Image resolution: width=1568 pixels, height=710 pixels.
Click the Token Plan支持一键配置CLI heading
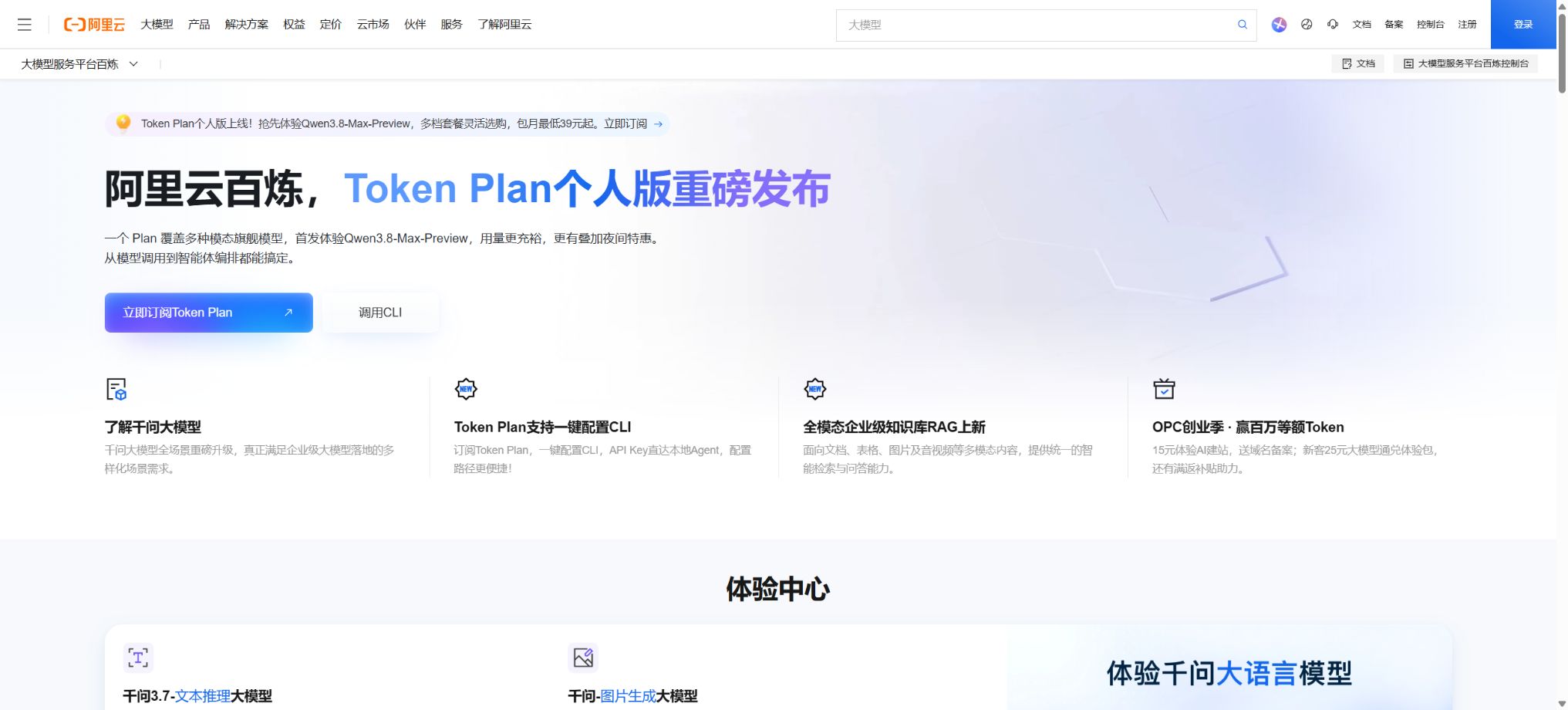click(542, 427)
